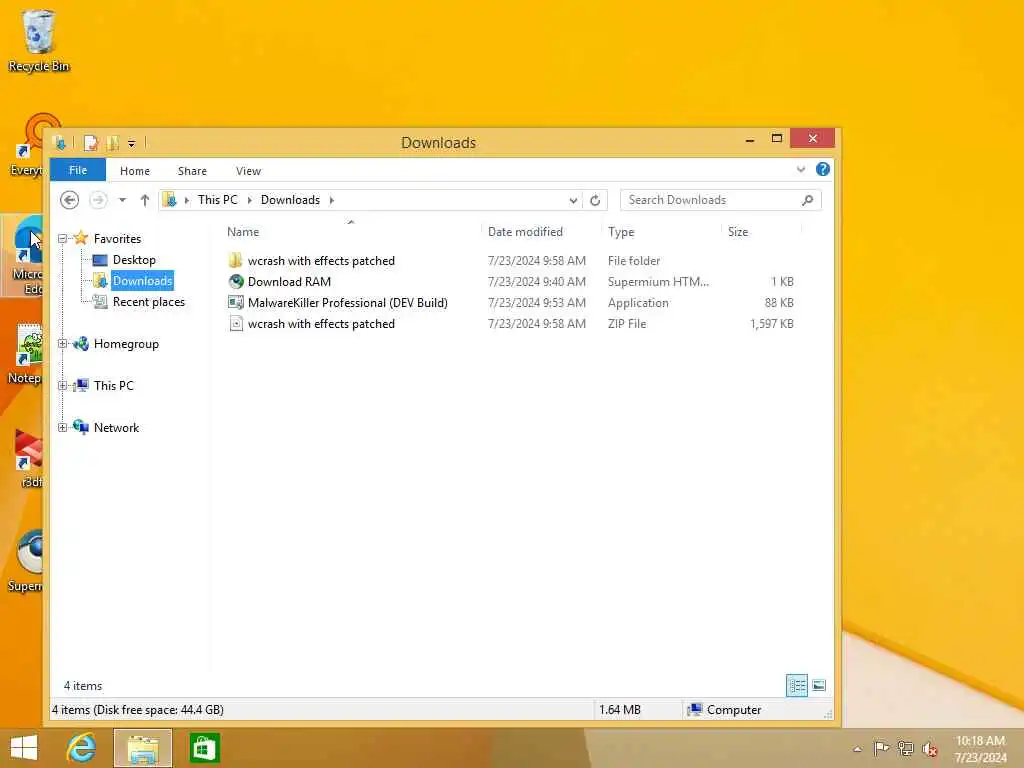Switch to the View ribbon tab
1024x768 pixels.
248,170
